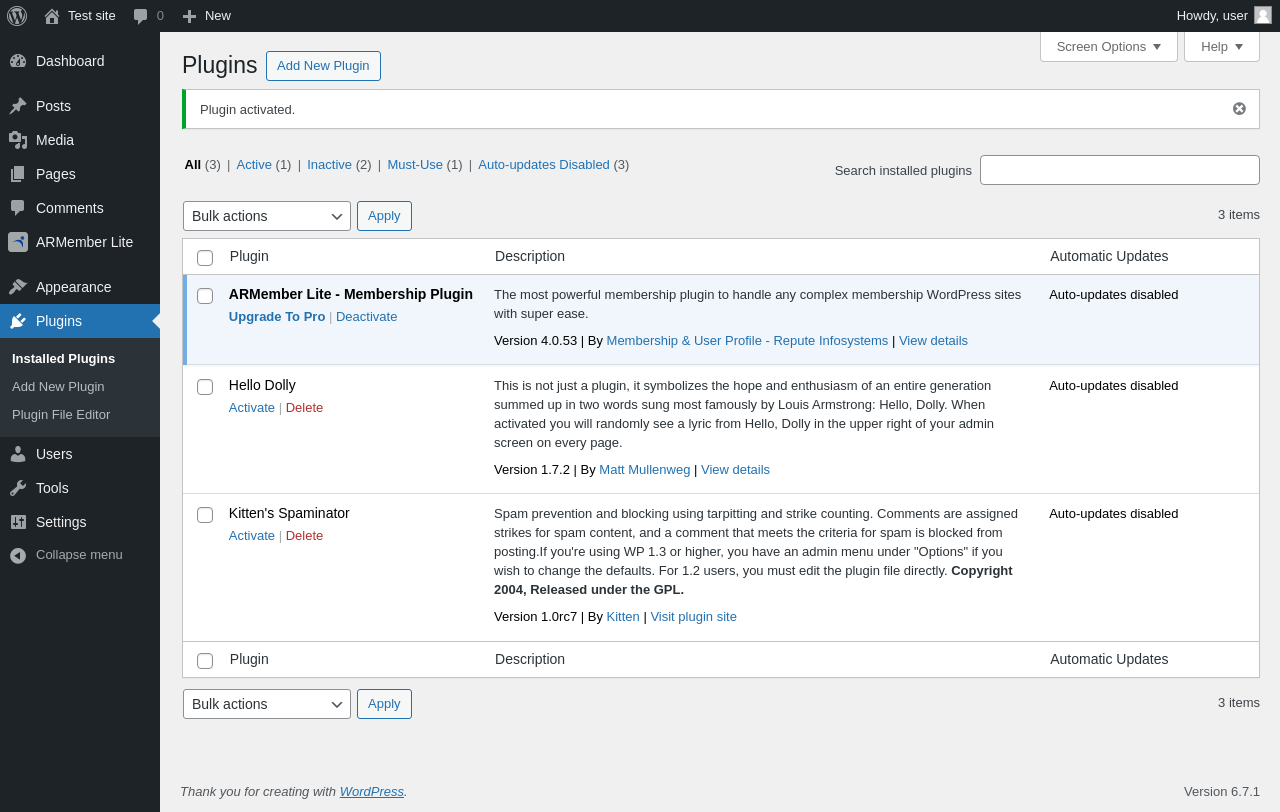Click Visit plugin site link

tap(693, 616)
